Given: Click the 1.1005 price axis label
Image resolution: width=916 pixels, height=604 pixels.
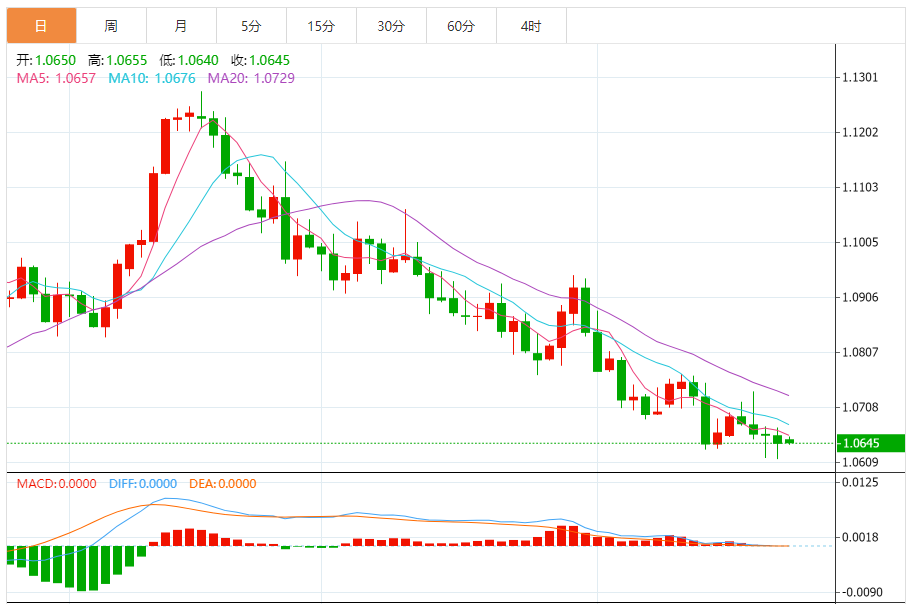Looking at the screenshot, I should click(x=860, y=242).
